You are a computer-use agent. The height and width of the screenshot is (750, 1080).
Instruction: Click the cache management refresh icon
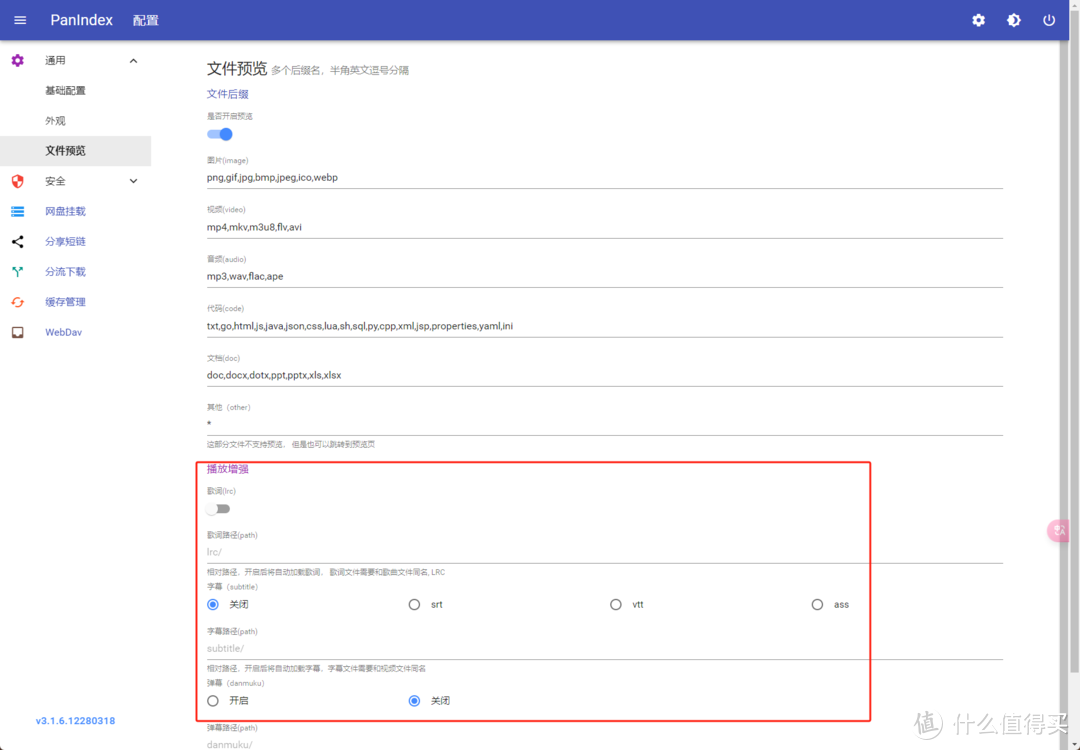click(x=17, y=302)
